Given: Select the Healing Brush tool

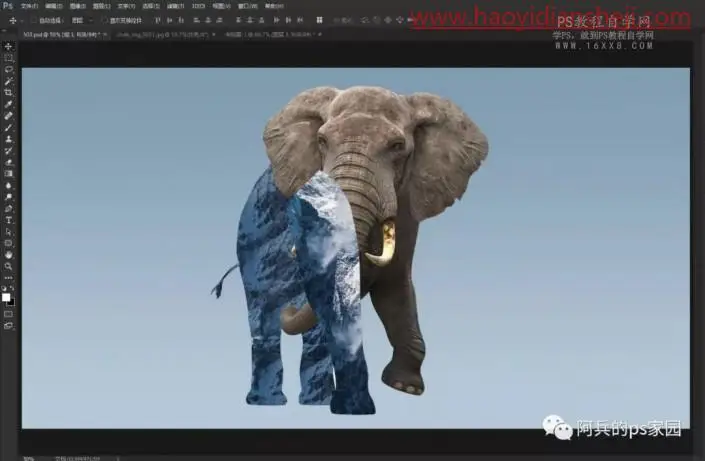Looking at the screenshot, I should click(8, 116).
